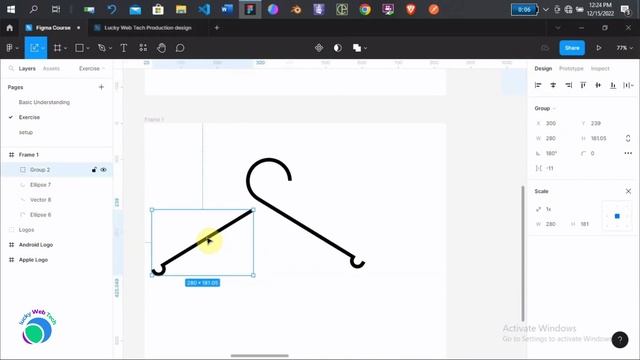Toggle lock on Group 2 layer
Viewport: 640px width, 360px height.
click(94, 170)
